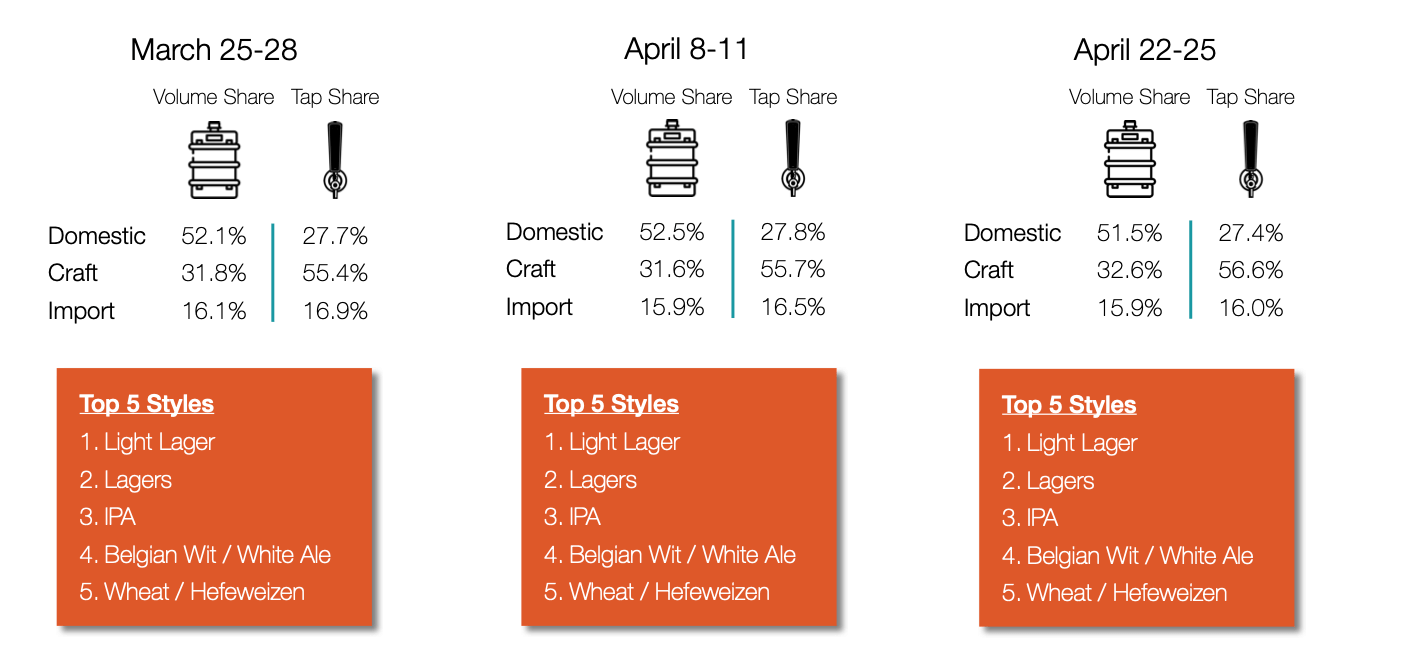Select the March 25-28 heading

pyautogui.click(x=214, y=49)
